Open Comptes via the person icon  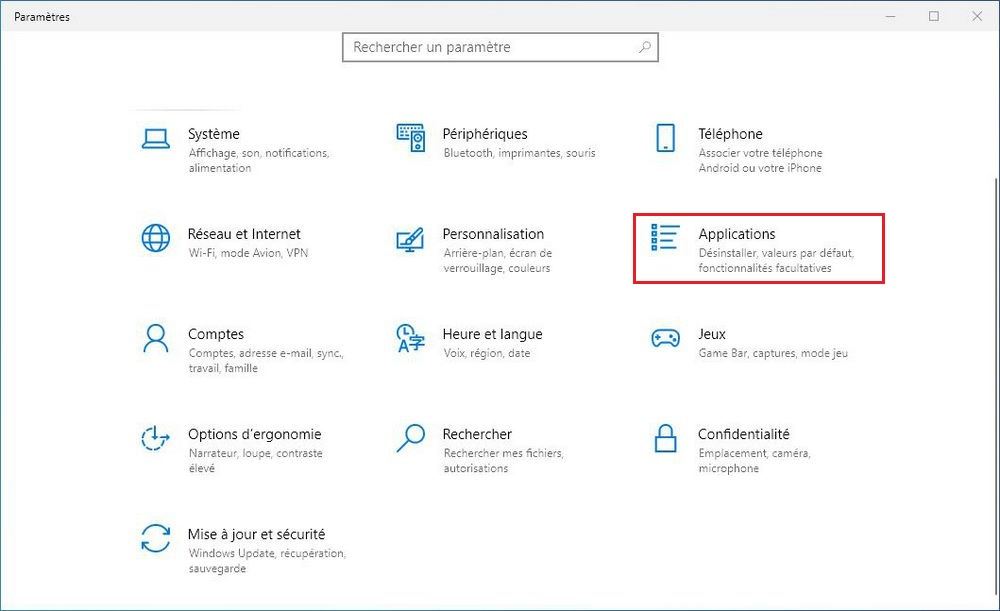click(155, 338)
